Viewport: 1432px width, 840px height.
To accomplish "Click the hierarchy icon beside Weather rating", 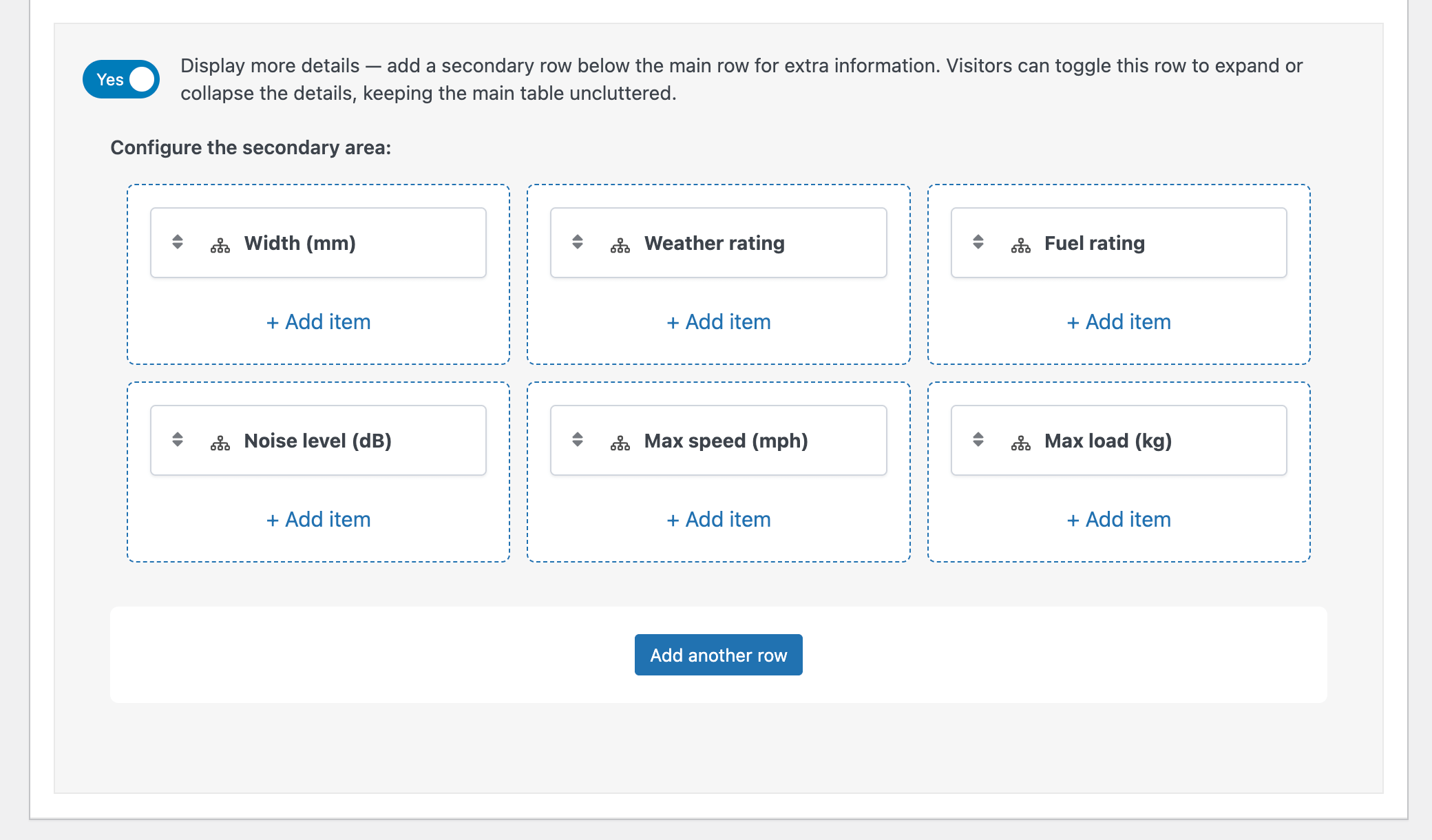I will coord(620,245).
